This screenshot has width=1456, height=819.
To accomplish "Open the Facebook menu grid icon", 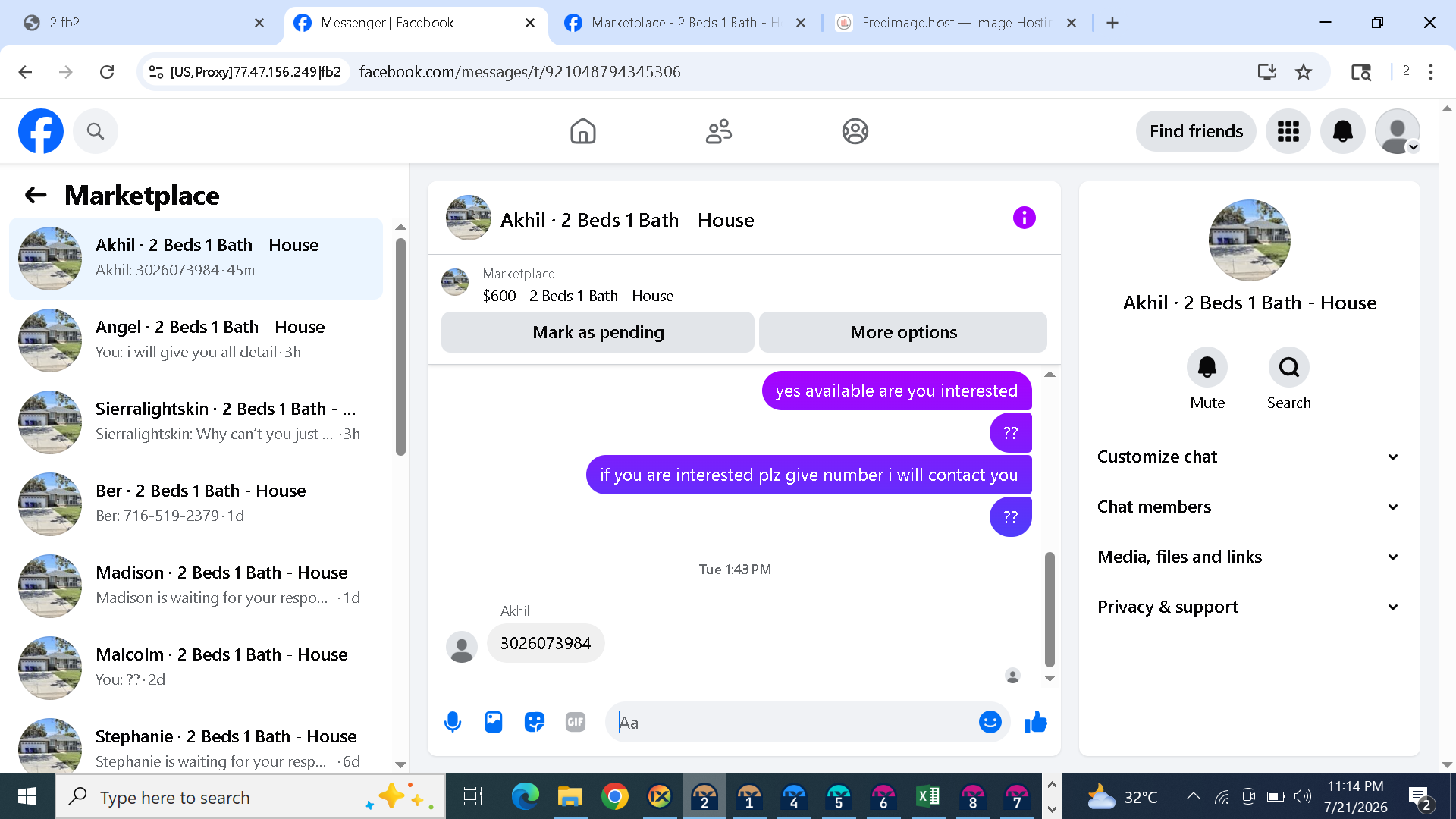I will click(x=1288, y=131).
